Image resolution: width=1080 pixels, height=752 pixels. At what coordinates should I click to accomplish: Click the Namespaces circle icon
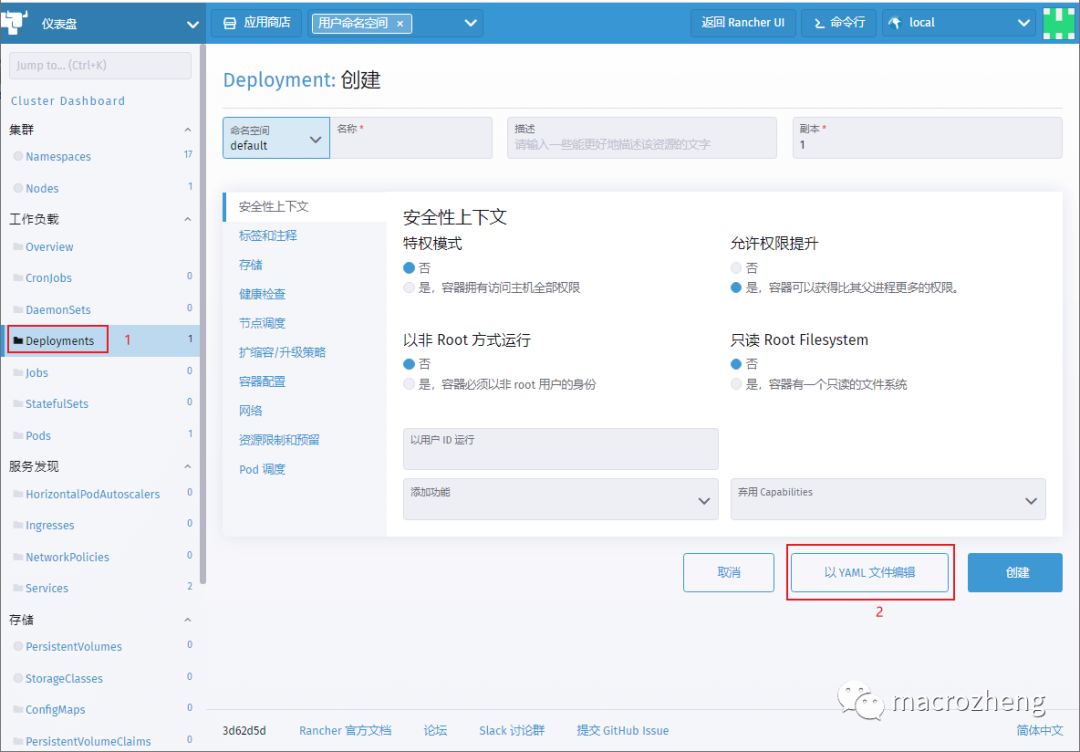(18, 156)
